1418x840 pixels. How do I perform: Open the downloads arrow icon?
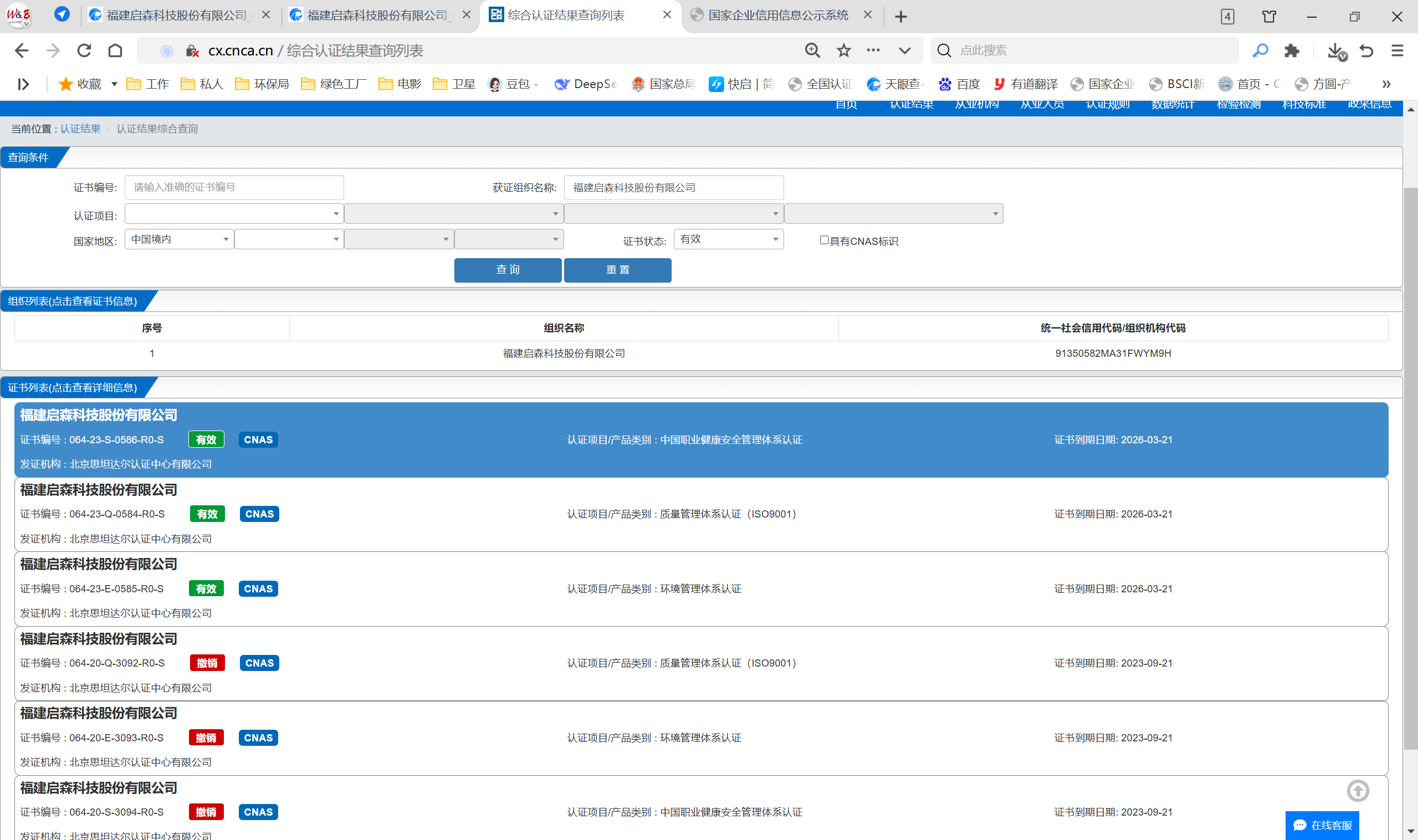[1335, 51]
